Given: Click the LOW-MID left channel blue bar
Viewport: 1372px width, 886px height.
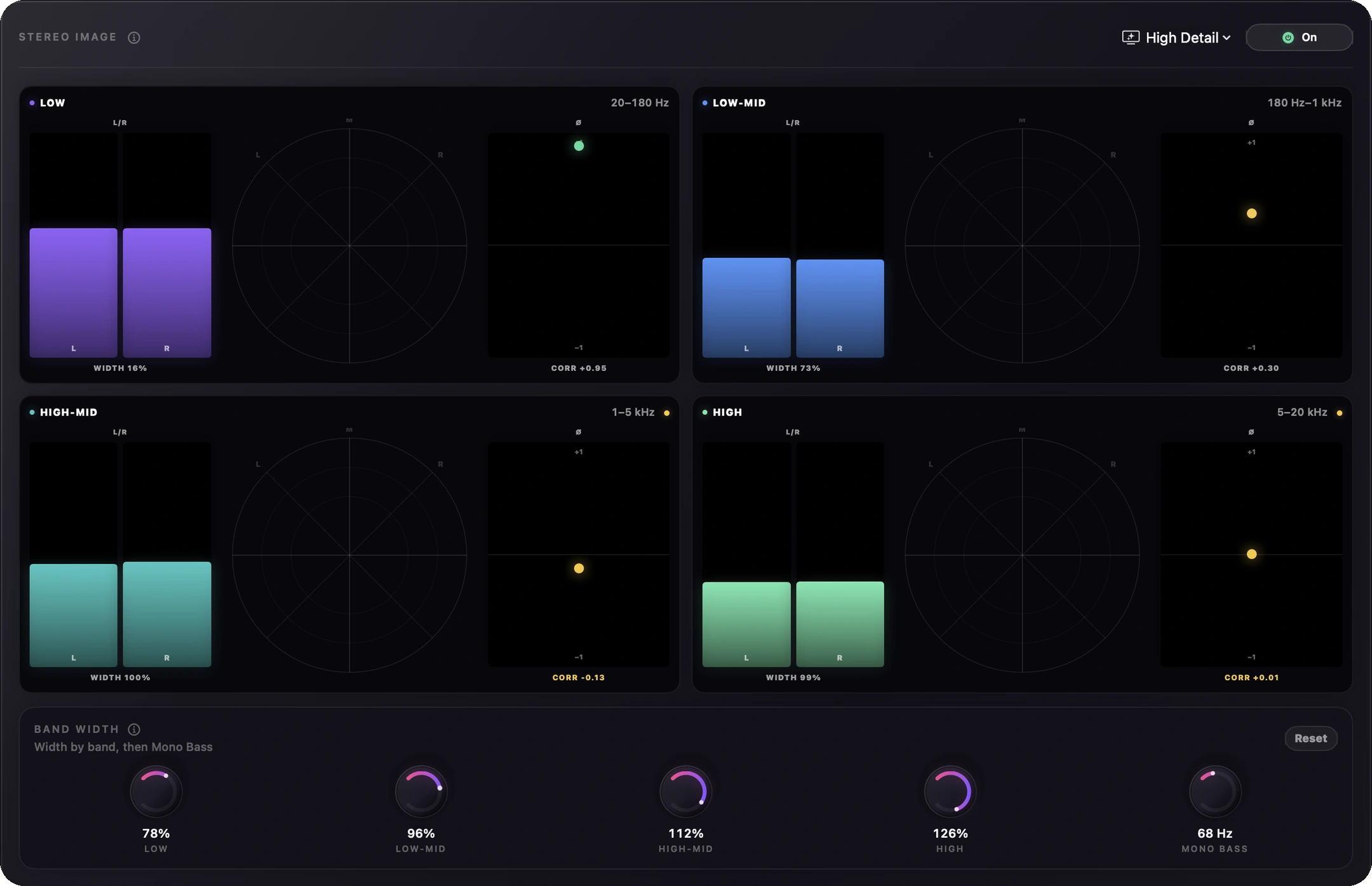Looking at the screenshot, I should 746,307.
